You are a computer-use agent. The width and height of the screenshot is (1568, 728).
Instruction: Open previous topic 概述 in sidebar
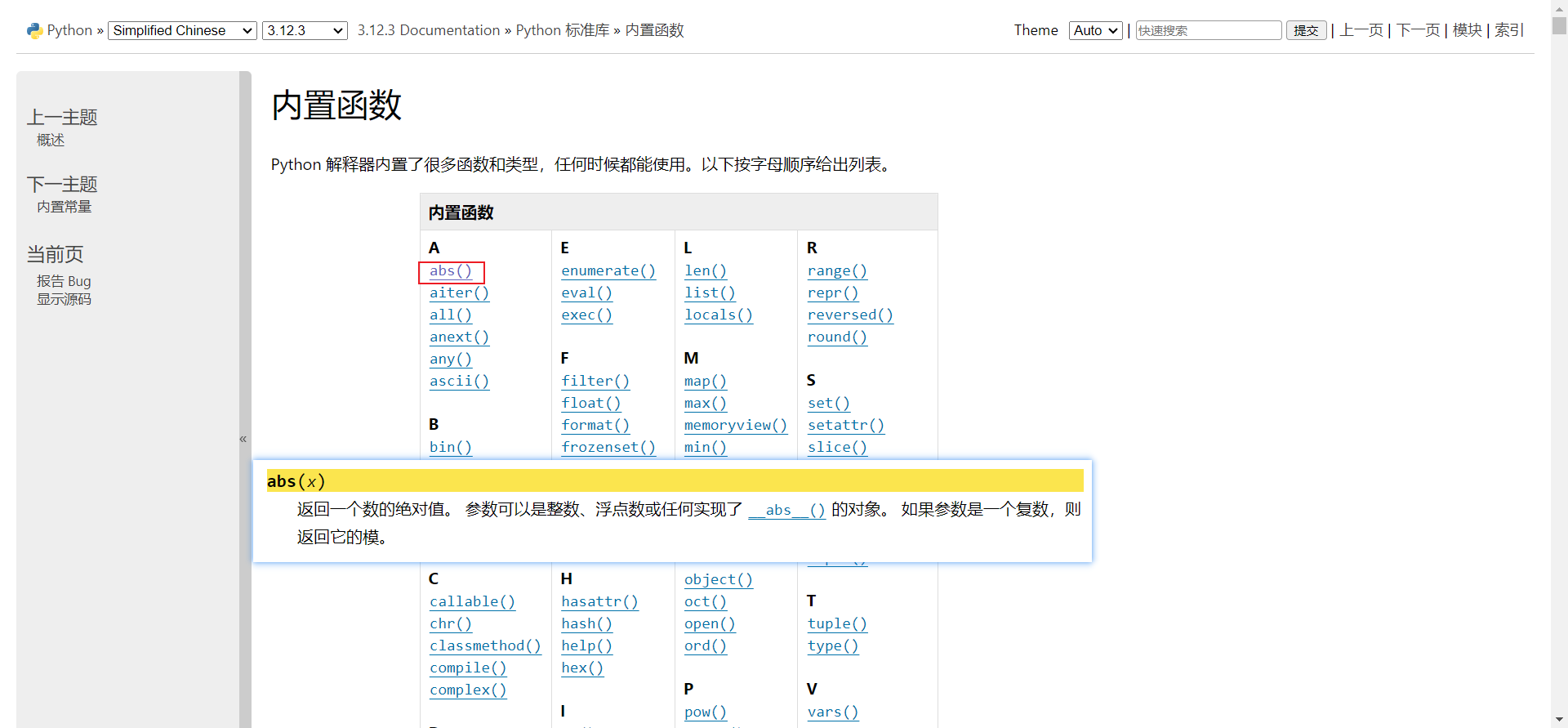[x=51, y=141]
